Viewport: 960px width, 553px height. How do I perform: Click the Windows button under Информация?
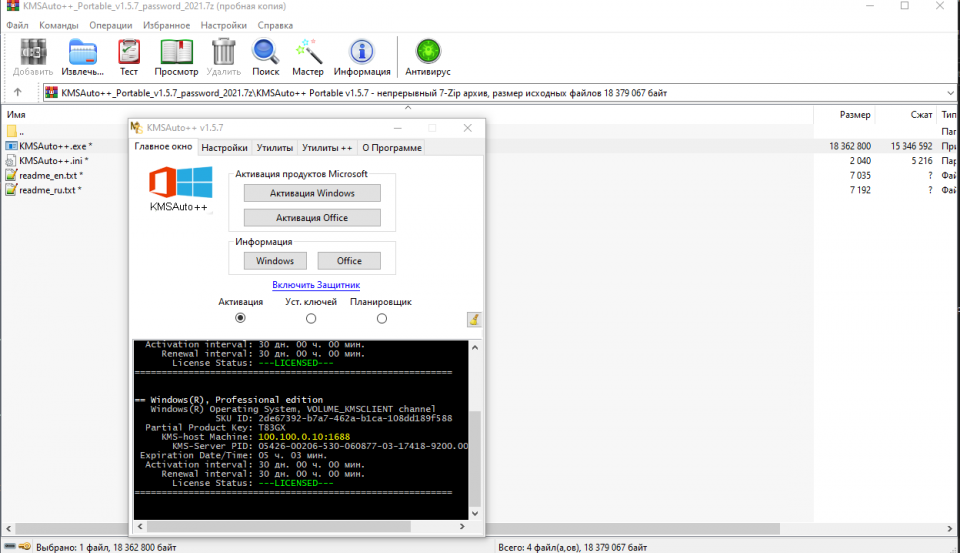coord(275,261)
